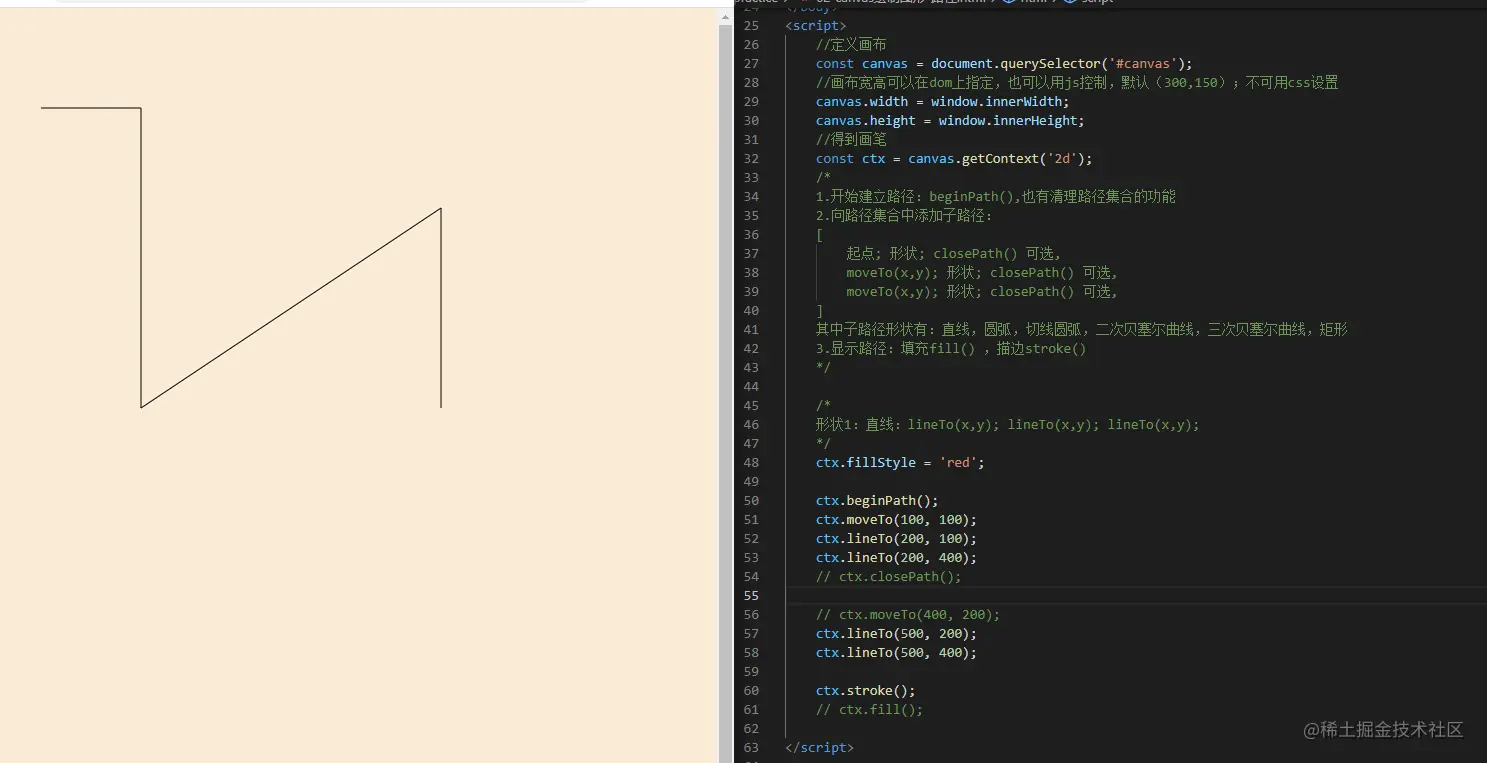1487x763 pixels.
Task: Click line number 48 in the gutter
Action: click(x=751, y=462)
